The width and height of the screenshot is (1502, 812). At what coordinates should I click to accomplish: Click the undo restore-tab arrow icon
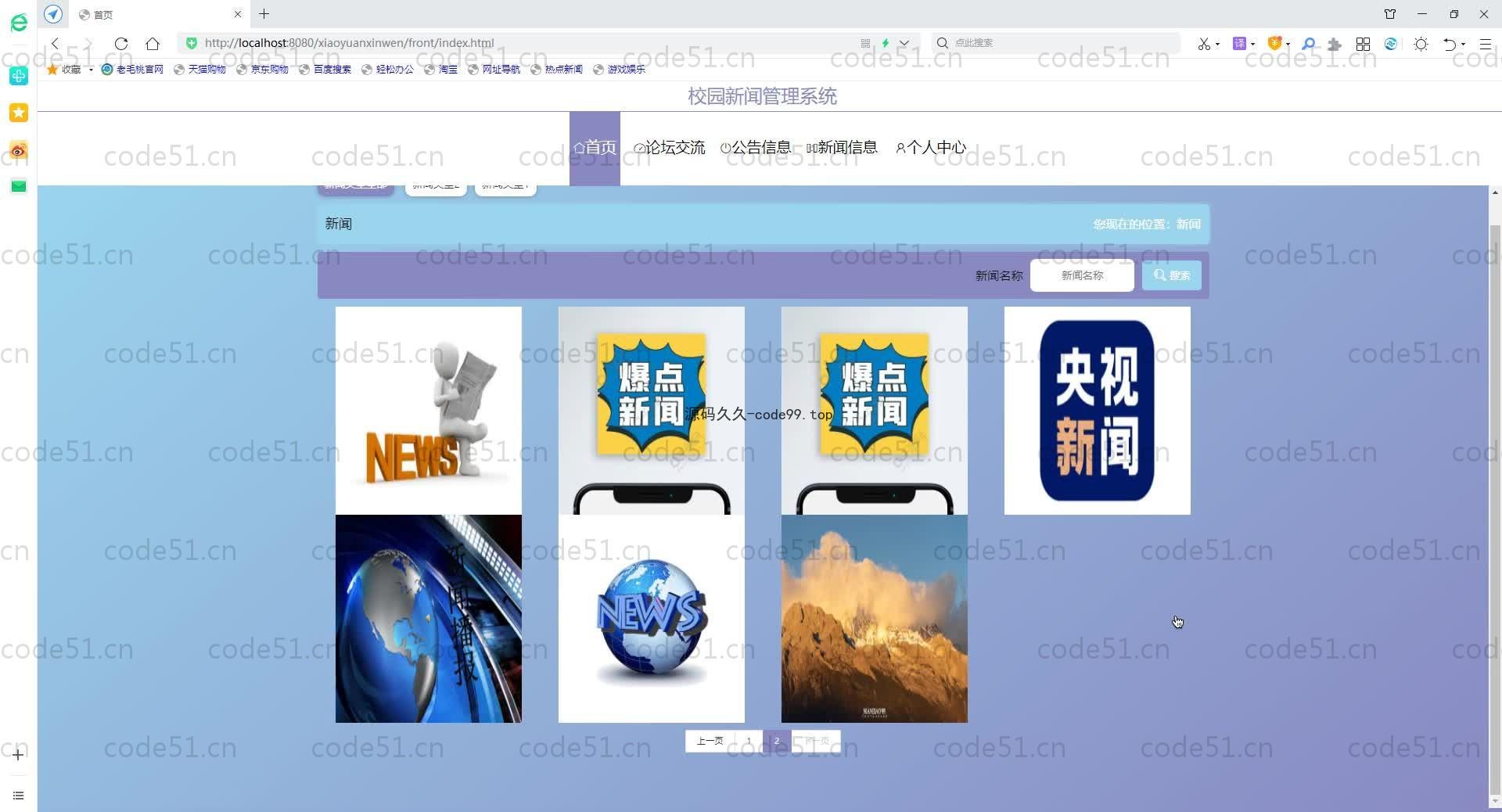coord(1450,44)
